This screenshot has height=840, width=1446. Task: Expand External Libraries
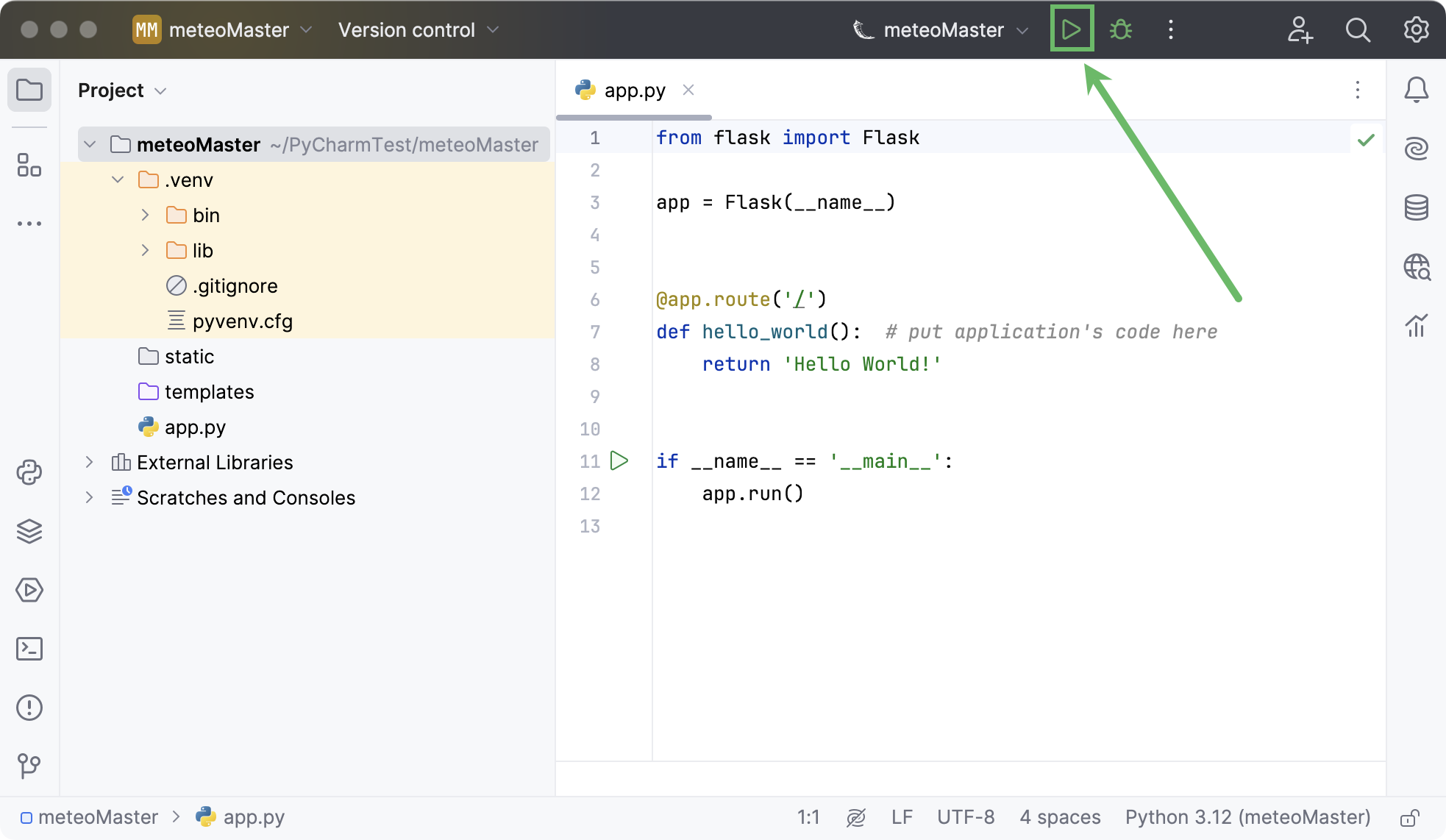pos(89,462)
